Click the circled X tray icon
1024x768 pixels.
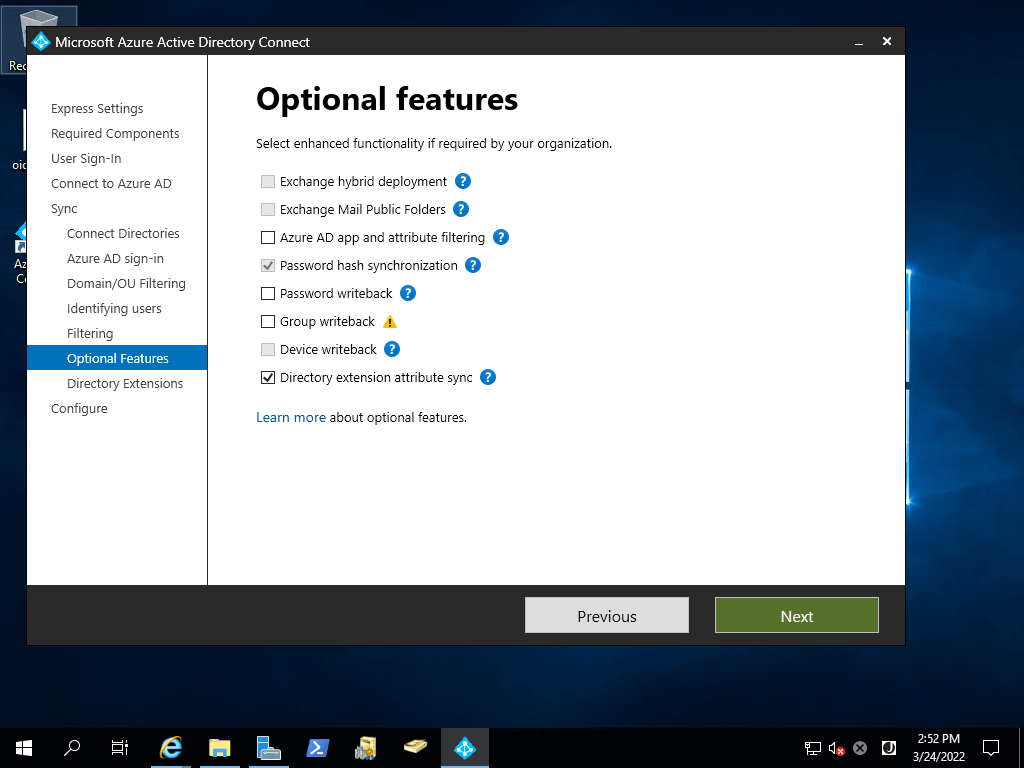860,748
